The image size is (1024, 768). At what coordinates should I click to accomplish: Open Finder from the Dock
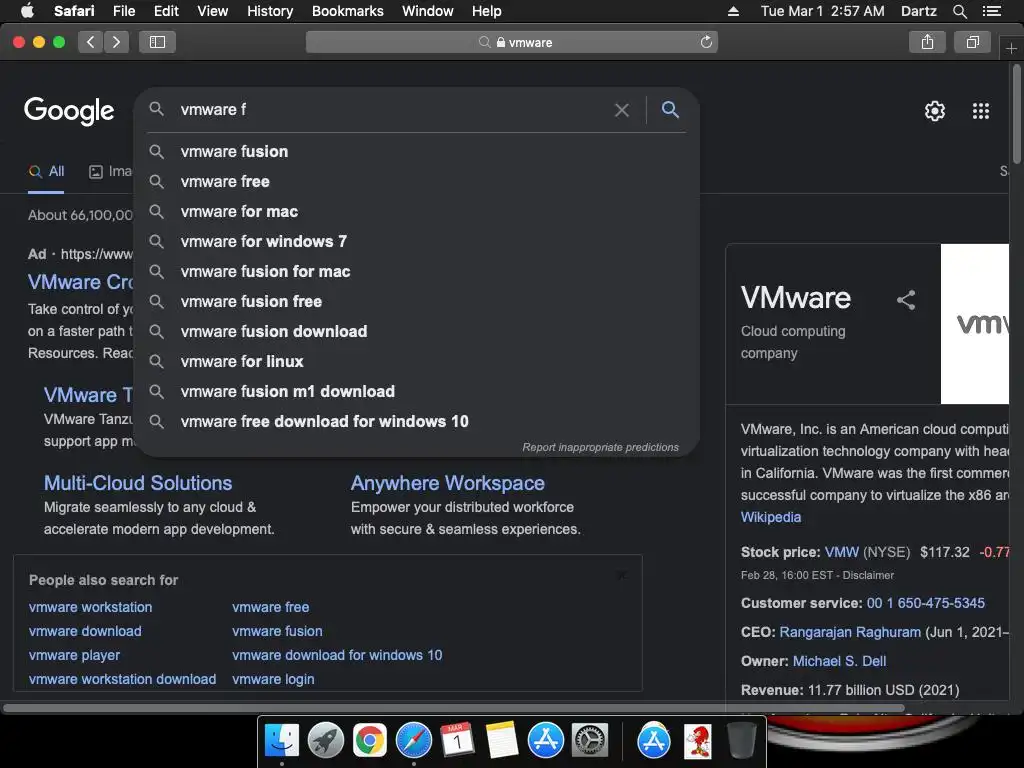pyautogui.click(x=282, y=741)
